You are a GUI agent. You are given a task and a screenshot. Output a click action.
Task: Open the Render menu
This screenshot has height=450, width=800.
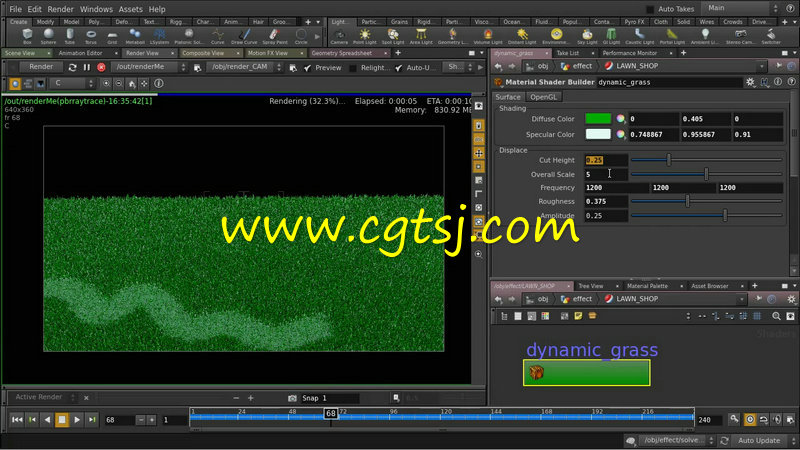(60, 9)
